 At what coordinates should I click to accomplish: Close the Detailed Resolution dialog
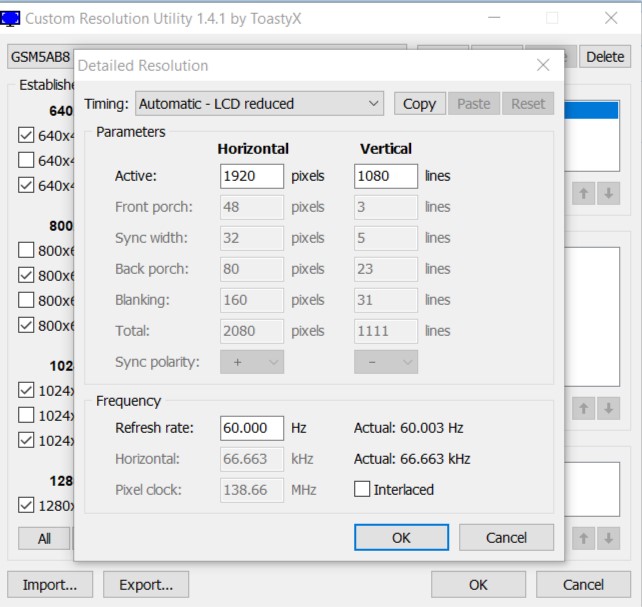coord(543,65)
